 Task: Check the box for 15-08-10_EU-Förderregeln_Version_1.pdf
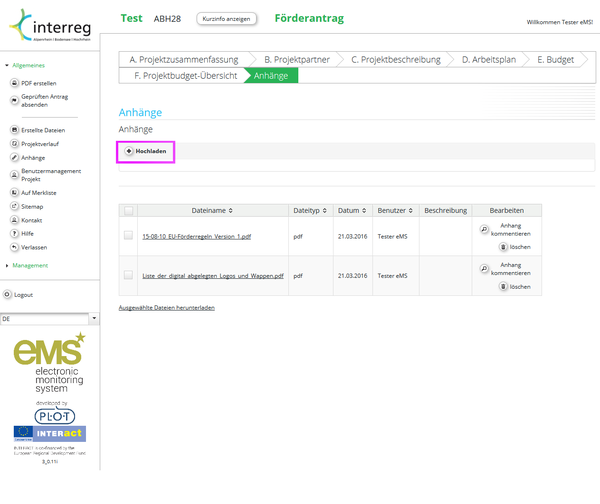tap(128, 236)
